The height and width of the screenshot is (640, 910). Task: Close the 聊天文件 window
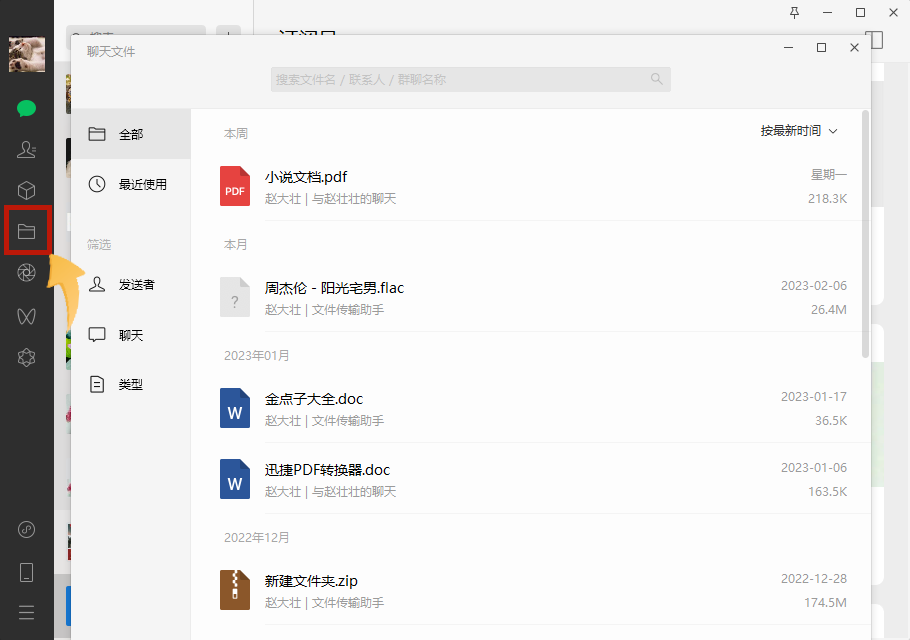pyautogui.click(x=854, y=48)
